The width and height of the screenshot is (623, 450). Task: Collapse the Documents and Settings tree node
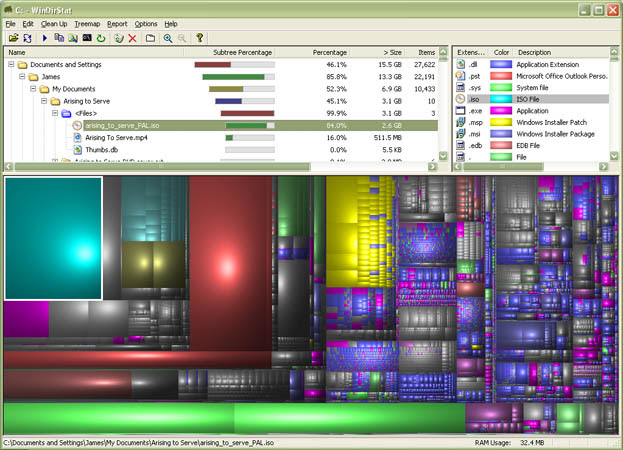(11, 64)
